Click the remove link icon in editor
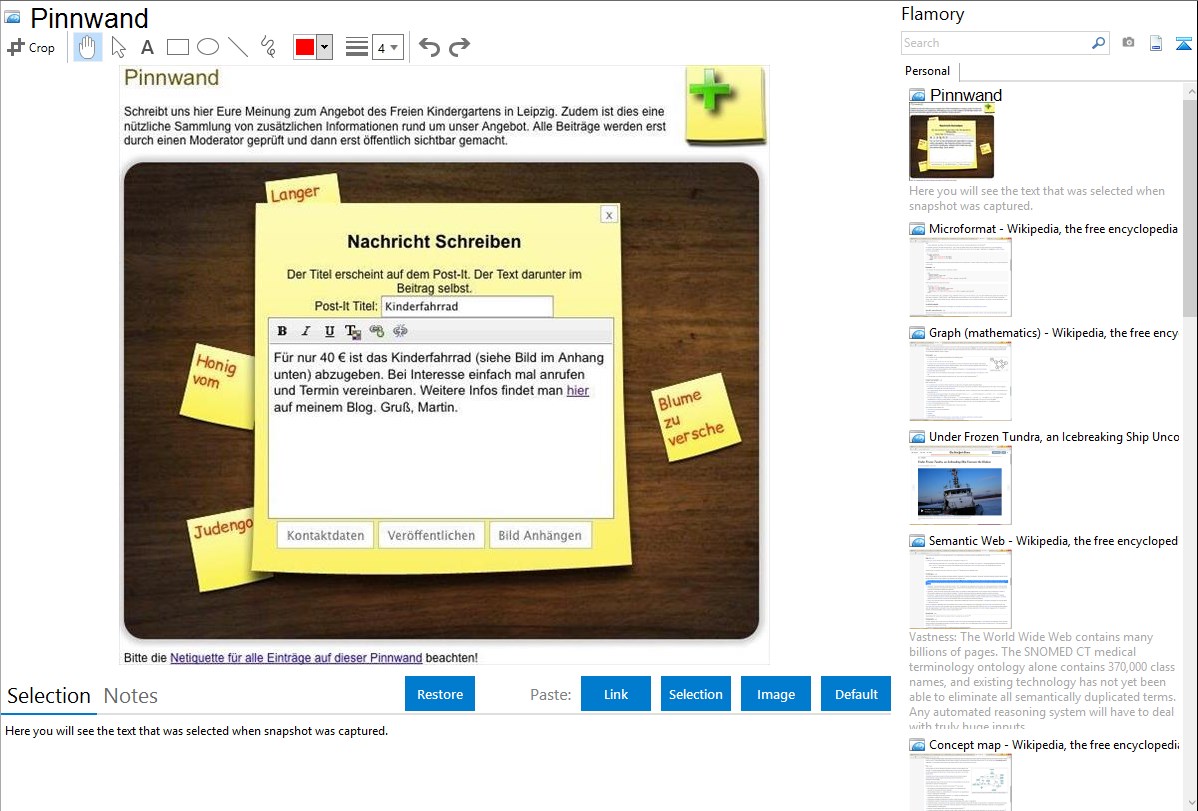This screenshot has height=811, width=1198. coord(400,331)
